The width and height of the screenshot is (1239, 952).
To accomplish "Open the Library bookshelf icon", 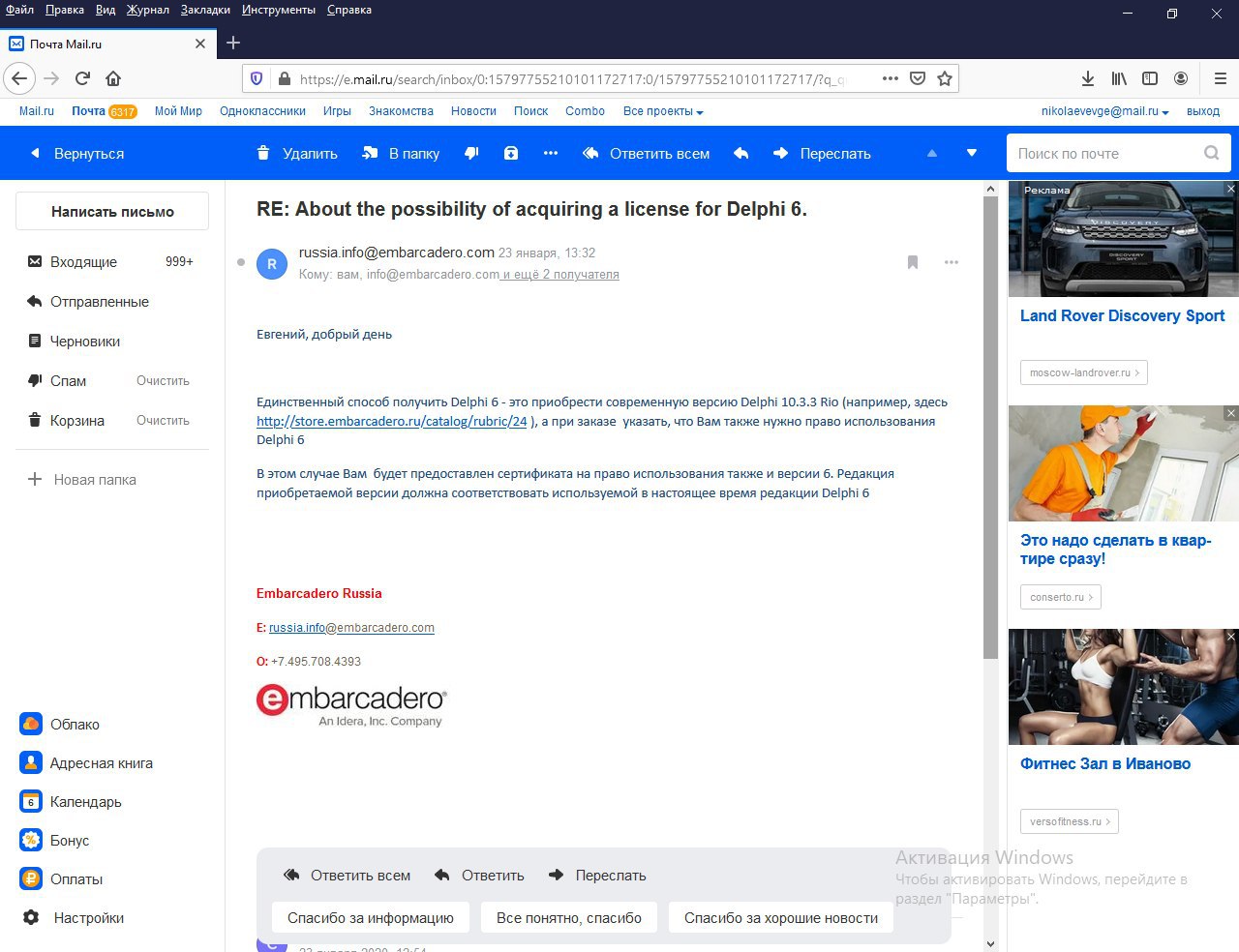I will tap(1119, 78).
